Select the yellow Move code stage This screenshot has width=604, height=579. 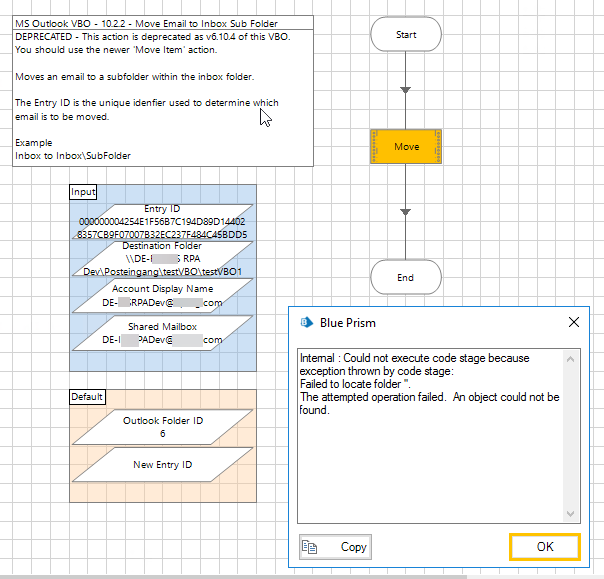tap(406, 147)
